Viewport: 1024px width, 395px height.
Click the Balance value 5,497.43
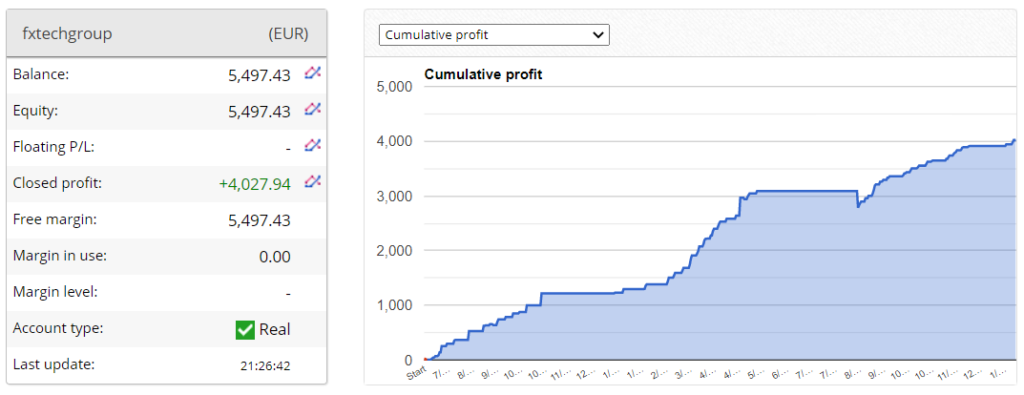[259, 76]
